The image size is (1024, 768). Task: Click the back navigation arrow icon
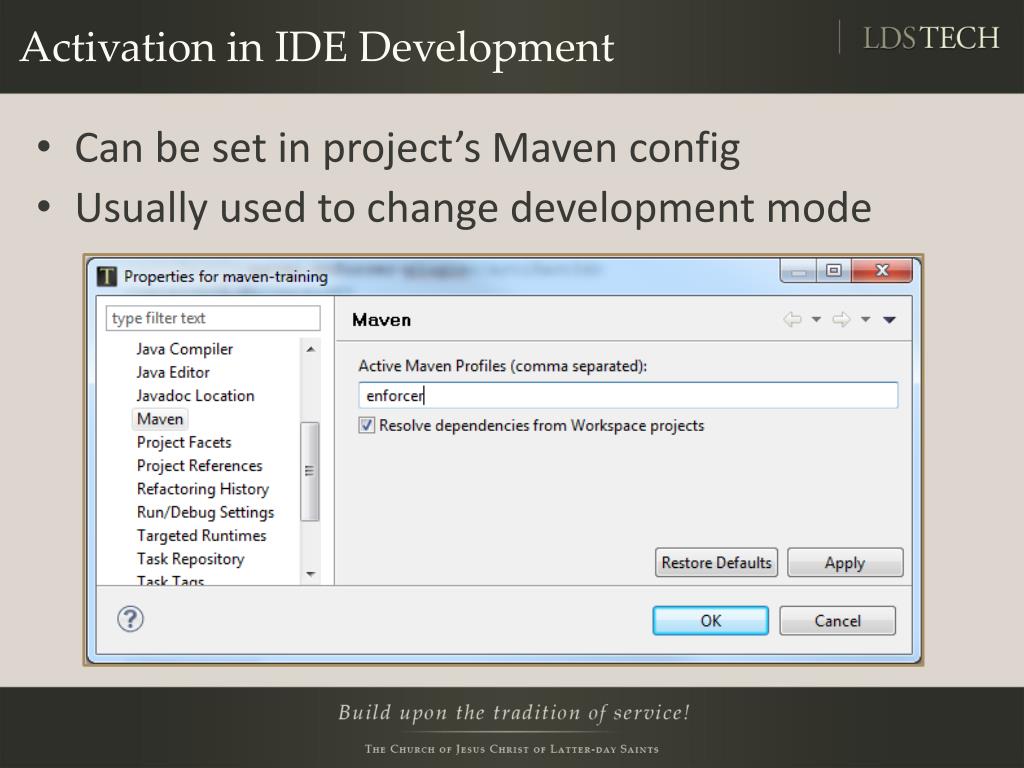[x=792, y=319]
